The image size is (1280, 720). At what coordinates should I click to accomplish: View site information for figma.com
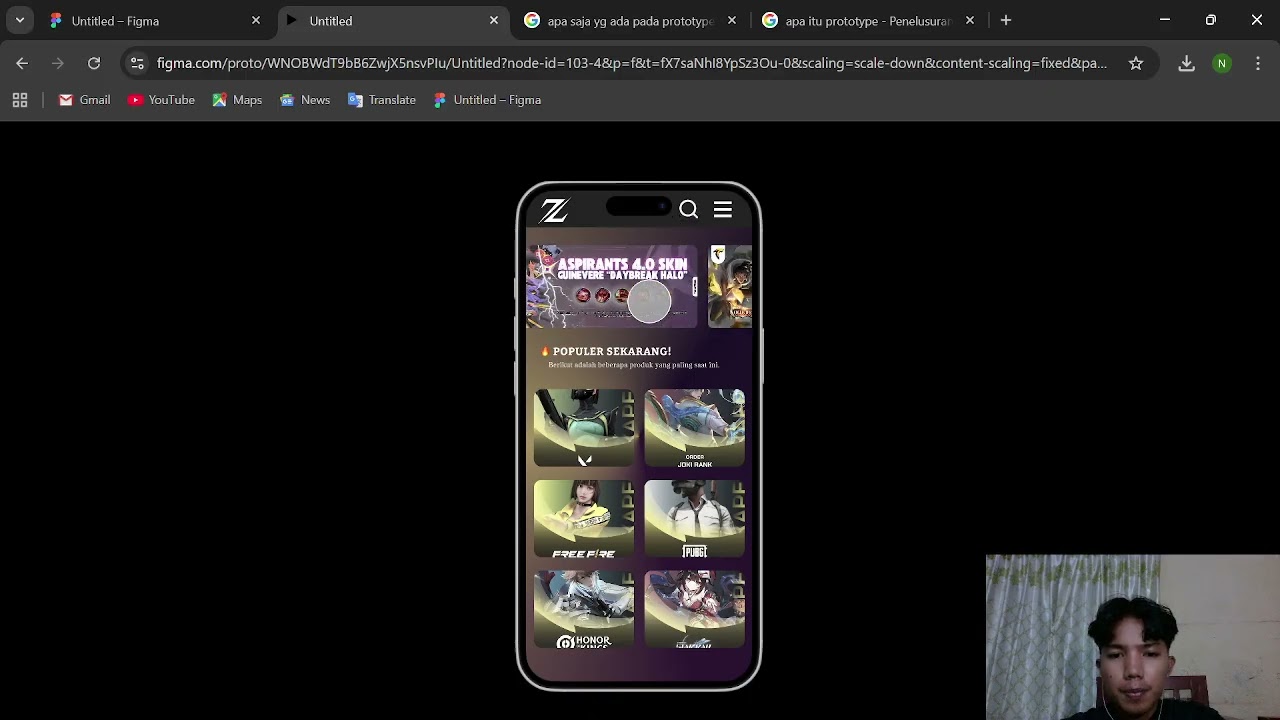pos(137,63)
